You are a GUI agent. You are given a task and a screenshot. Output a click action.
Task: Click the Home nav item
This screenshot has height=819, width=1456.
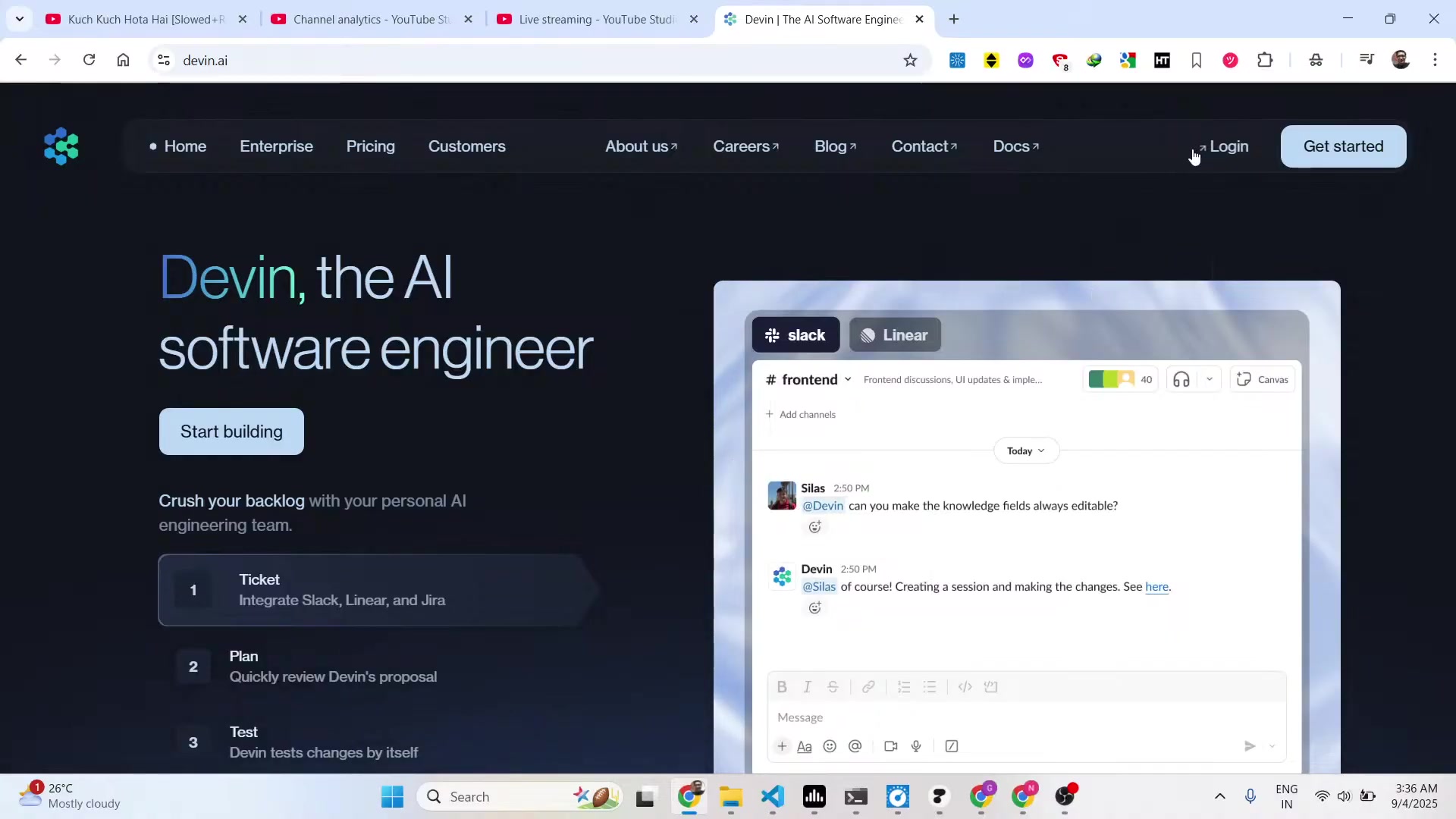pyautogui.click(x=185, y=146)
